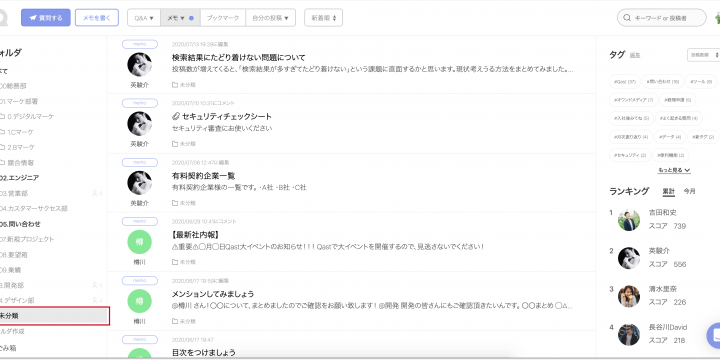
Task: Switch to the ブックマーク tab
Action: coord(223,17)
